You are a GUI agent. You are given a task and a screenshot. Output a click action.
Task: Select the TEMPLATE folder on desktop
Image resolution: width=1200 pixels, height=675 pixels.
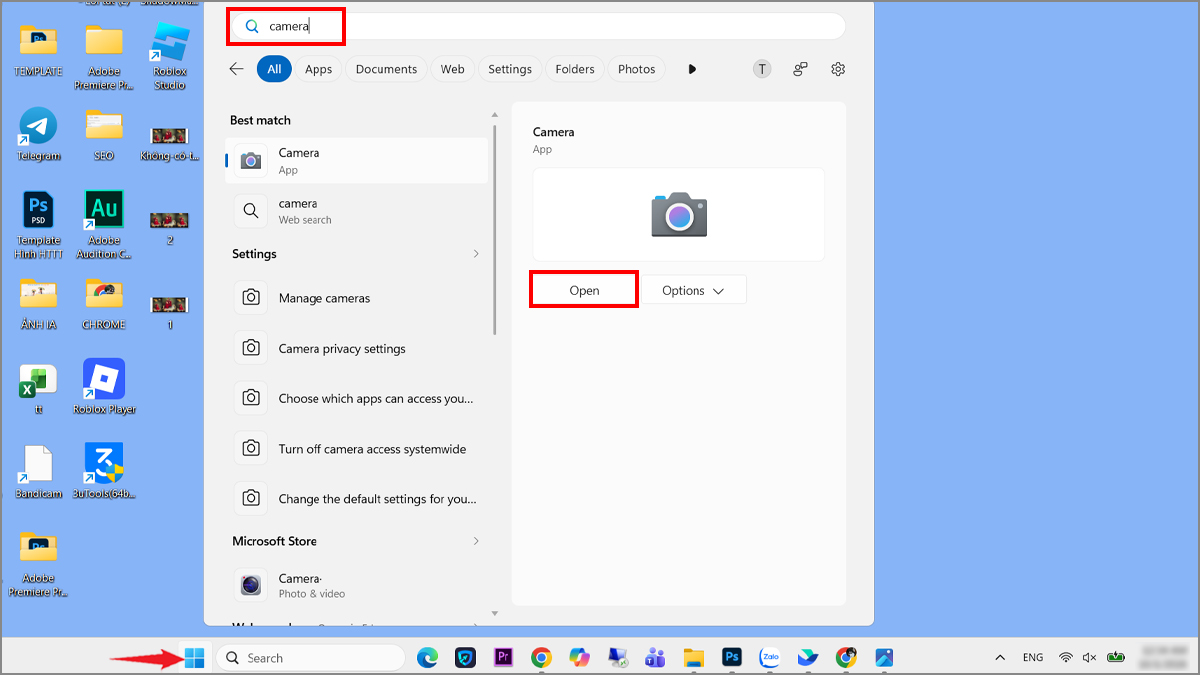tap(38, 50)
